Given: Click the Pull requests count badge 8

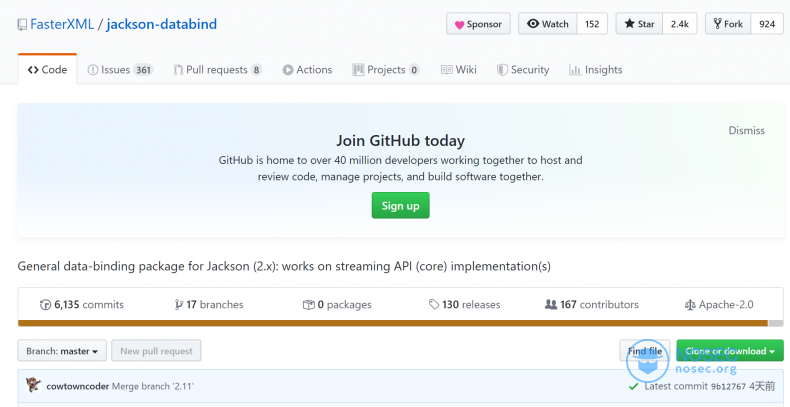Looking at the screenshot, I should tap(256, 70).
